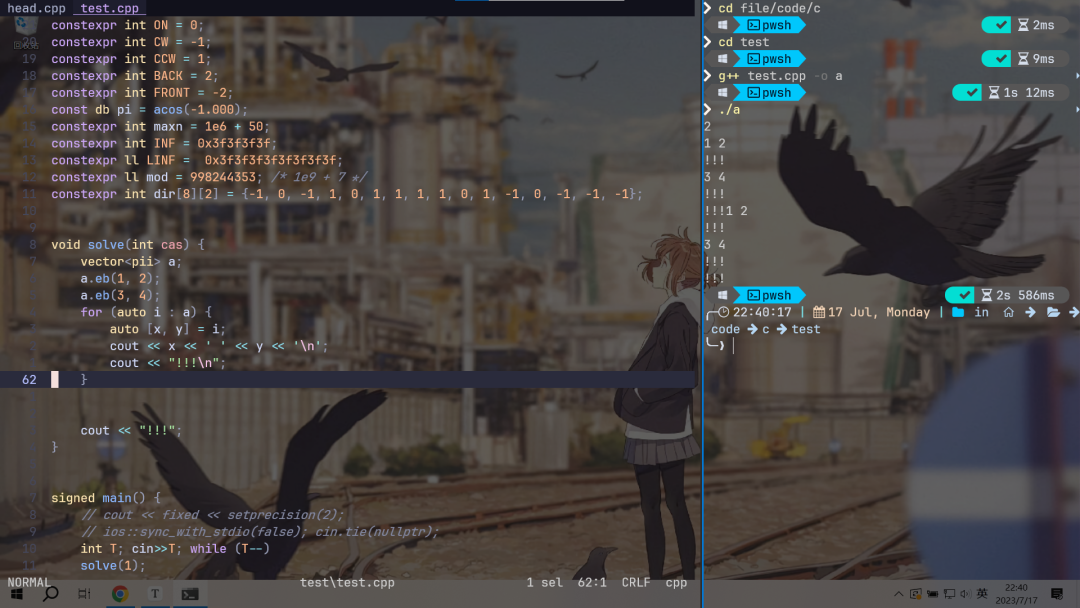Click the 'cpp' language indicator in status line
The width and height of the screenshot is (1080, 608).
(x=676, y=583)
